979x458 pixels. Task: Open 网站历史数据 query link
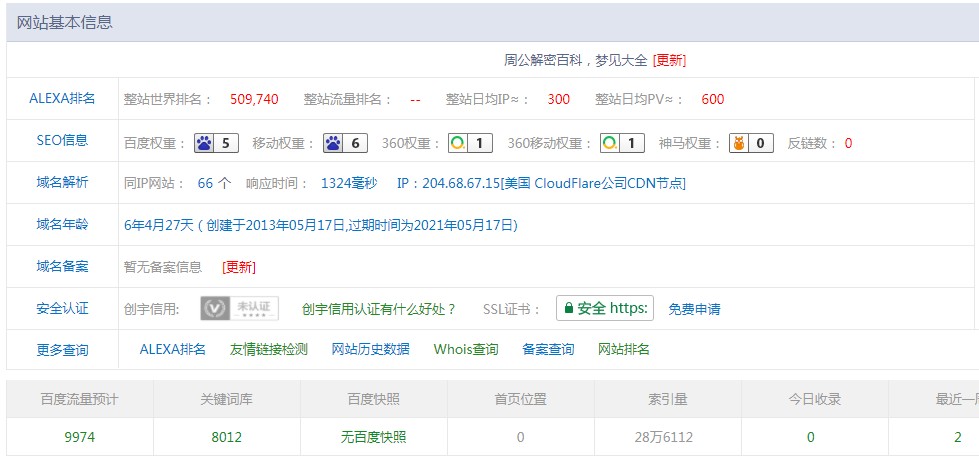(x=370, y=349)
